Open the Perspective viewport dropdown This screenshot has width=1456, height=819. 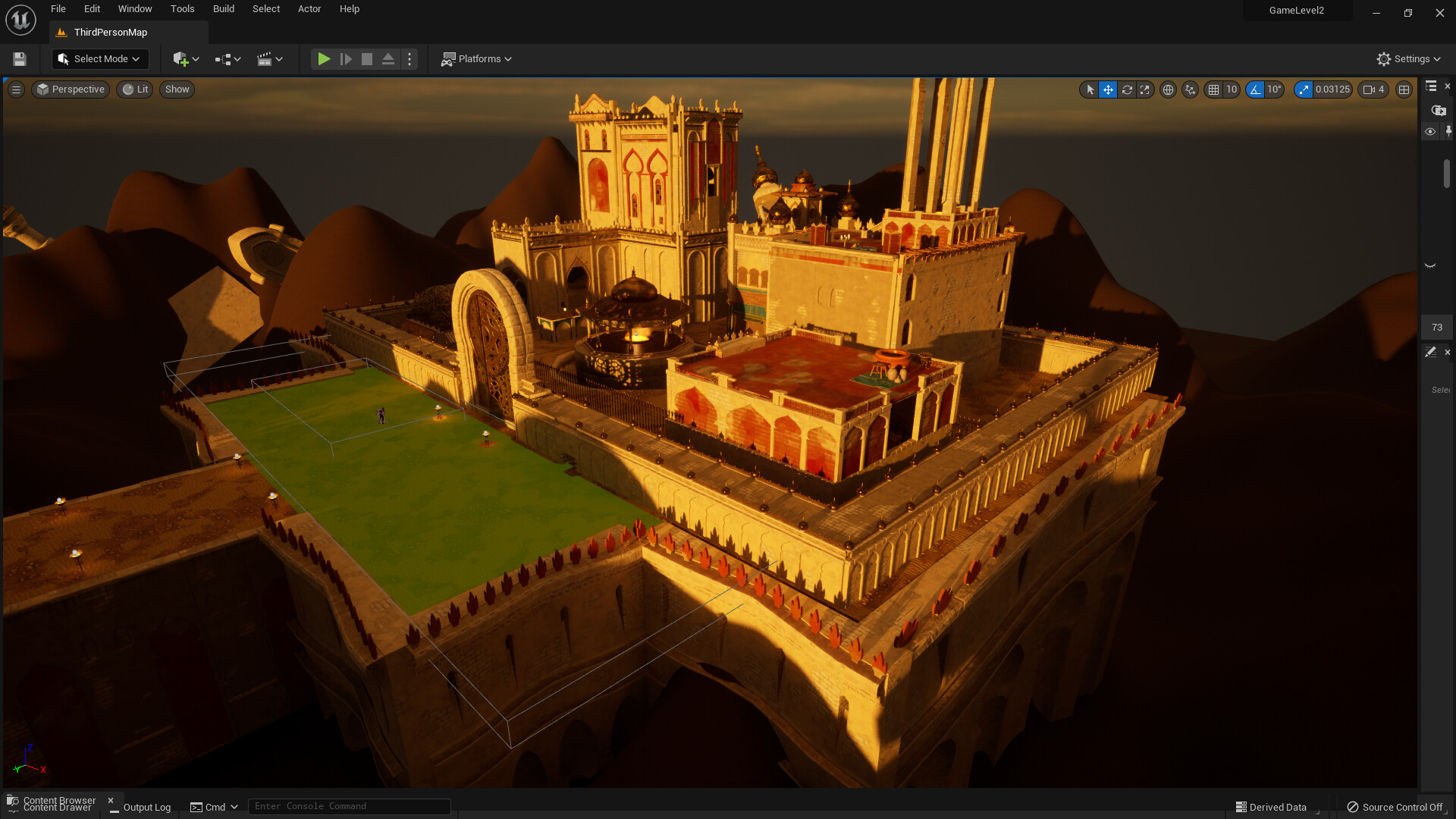click(x=70, y=89)
